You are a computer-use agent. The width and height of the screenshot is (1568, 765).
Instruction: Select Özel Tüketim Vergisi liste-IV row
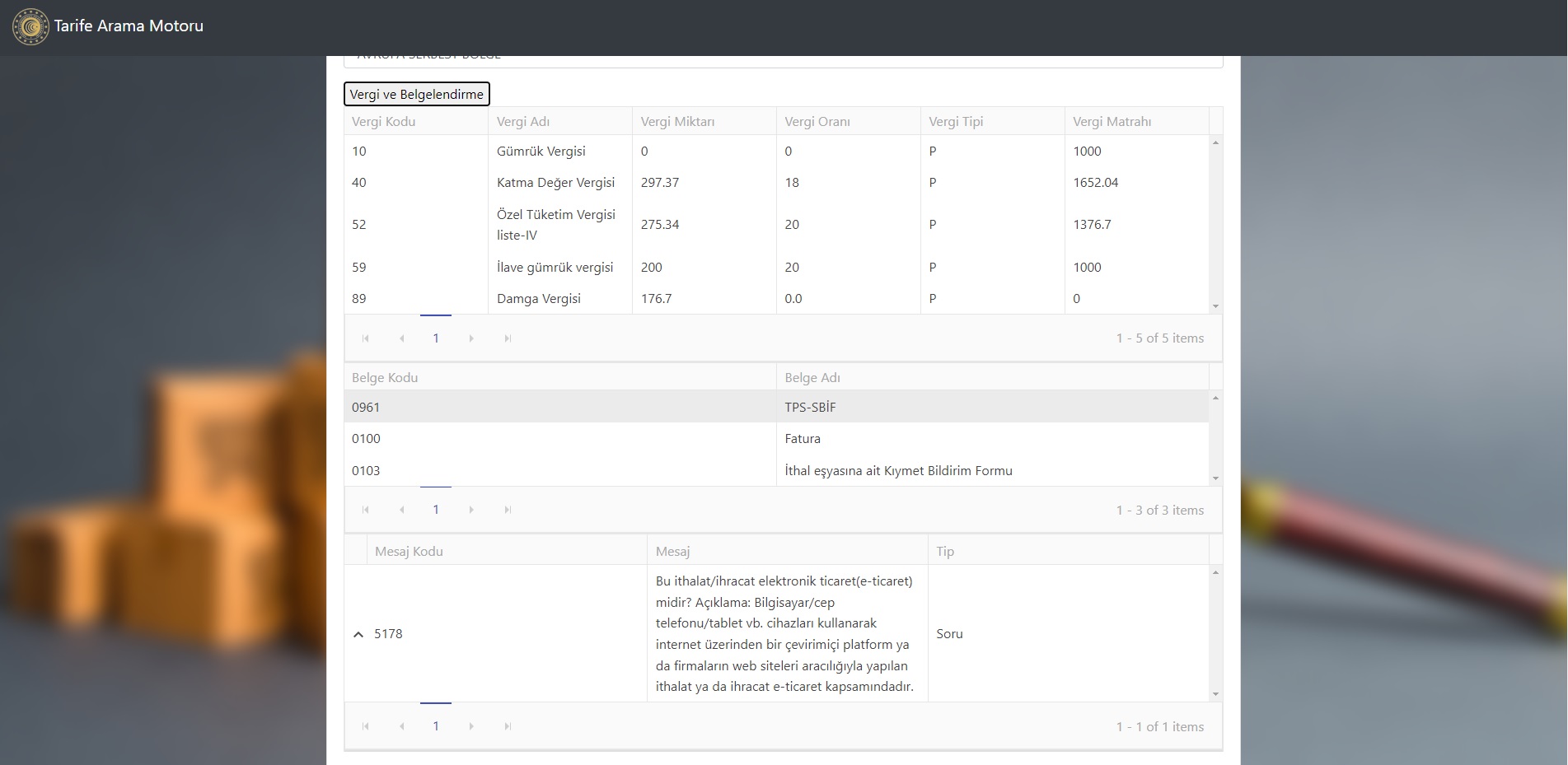(x=776, y=225)
